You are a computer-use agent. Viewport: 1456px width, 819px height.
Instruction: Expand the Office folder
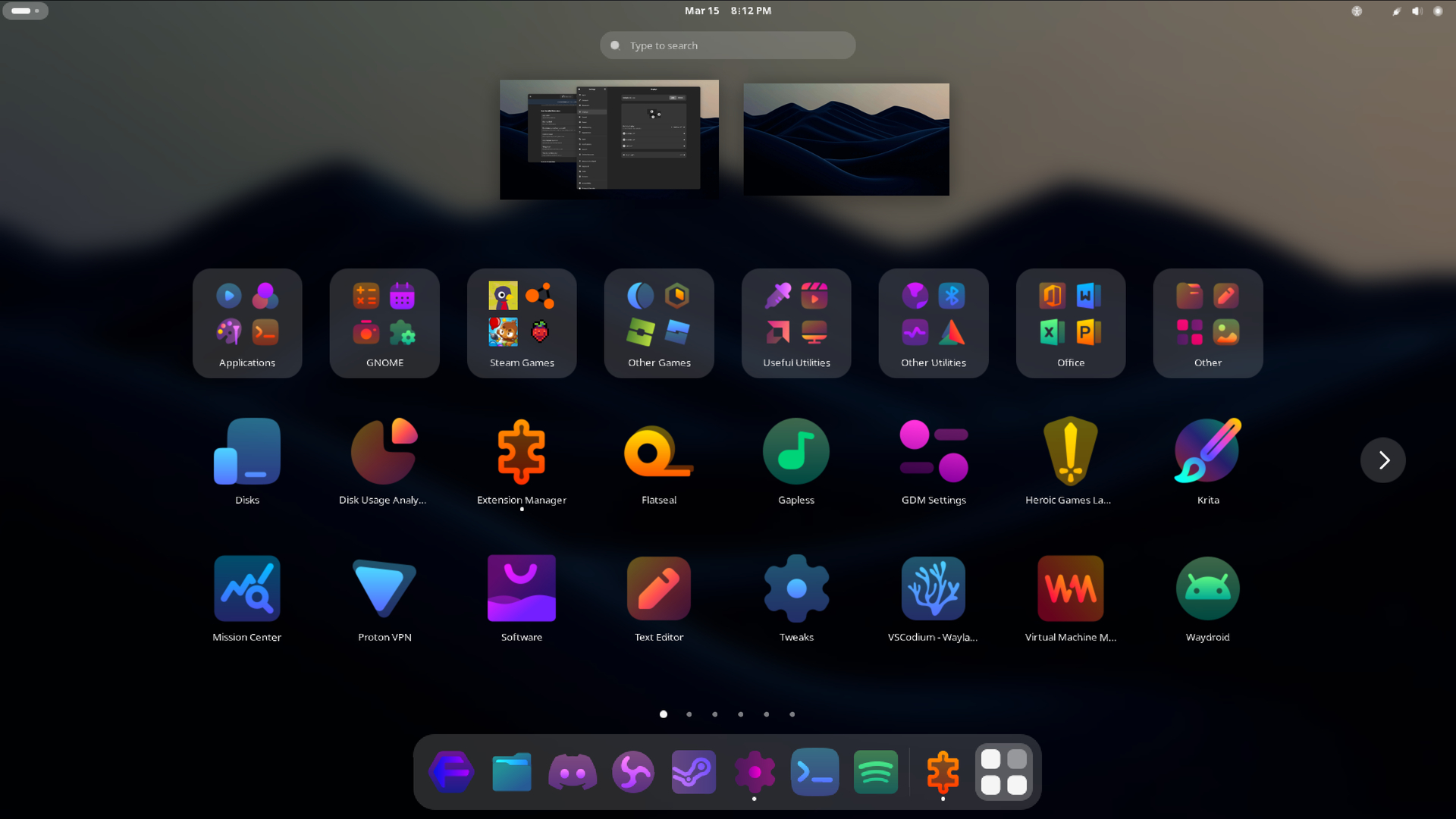click(x=1071, y=323)
